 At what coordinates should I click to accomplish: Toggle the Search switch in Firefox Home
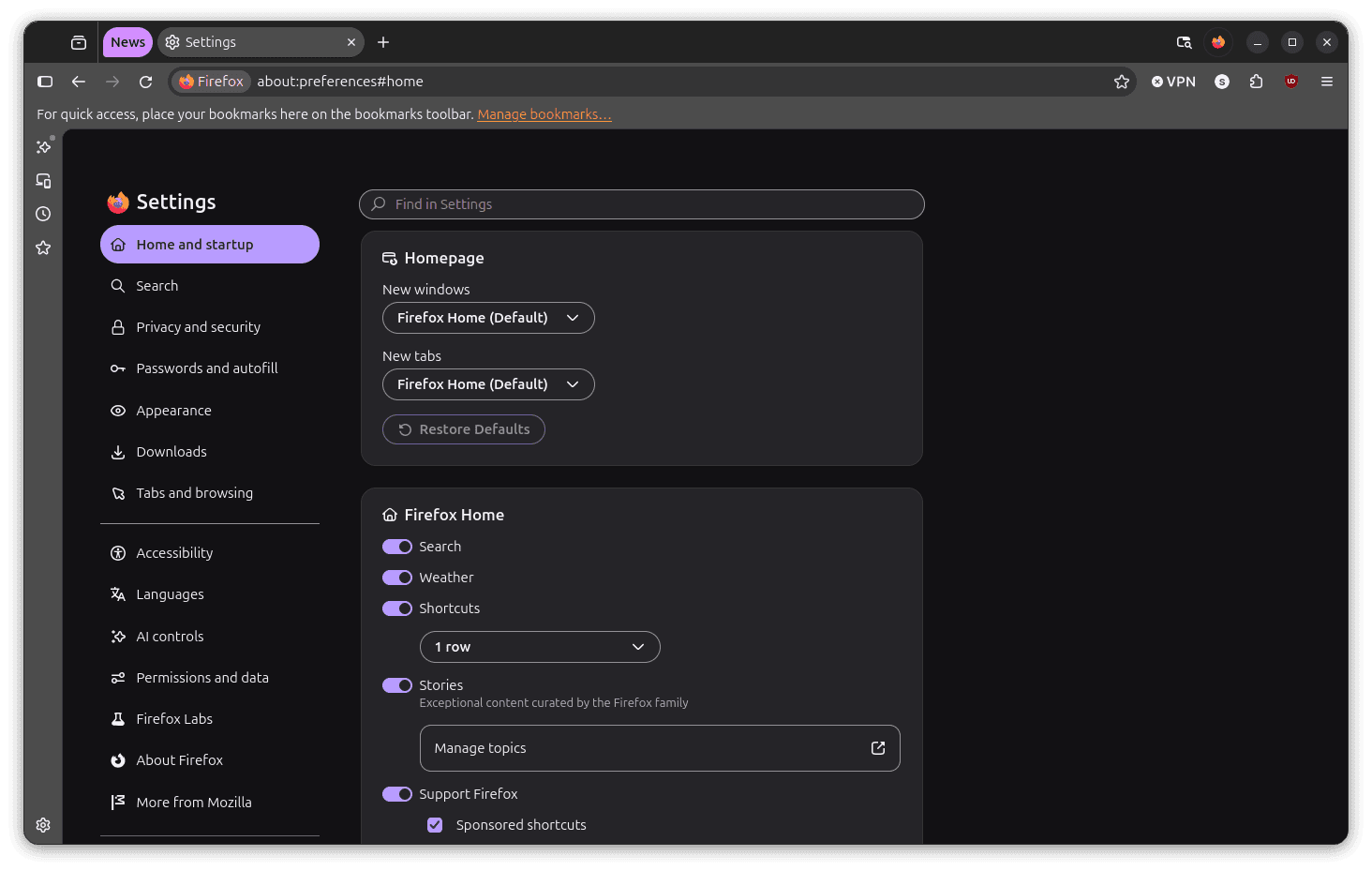(x=397, y=547)
